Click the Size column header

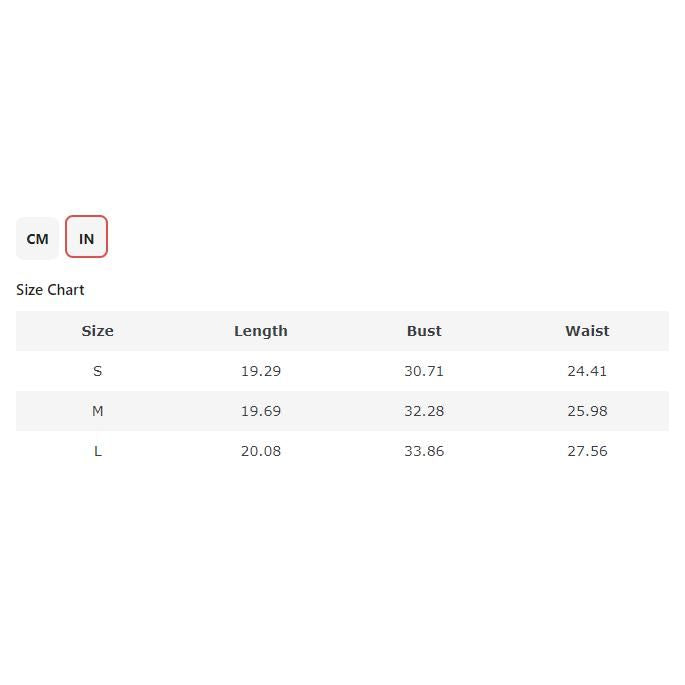pyautogui.click(x=97, y=331)
